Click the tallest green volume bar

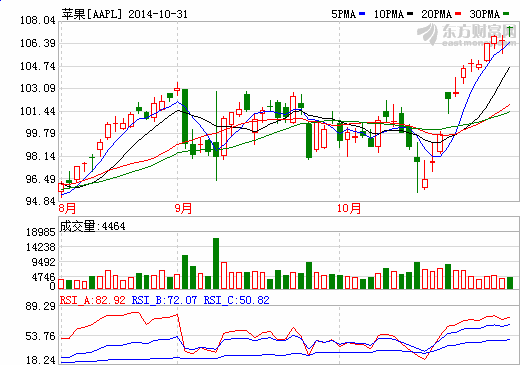(x=216, y=263)
